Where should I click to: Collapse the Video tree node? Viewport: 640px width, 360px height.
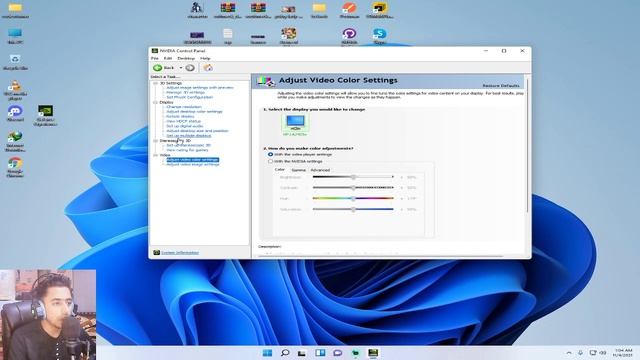click(156, 156)
